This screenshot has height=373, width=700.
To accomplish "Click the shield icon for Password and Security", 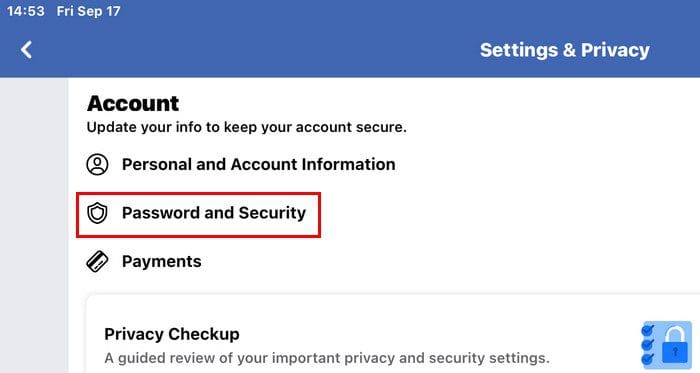I will [97, 213].
